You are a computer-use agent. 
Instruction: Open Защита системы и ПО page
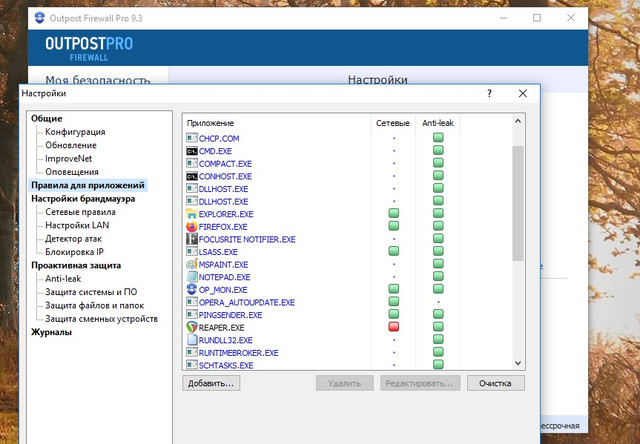(91, 292)
